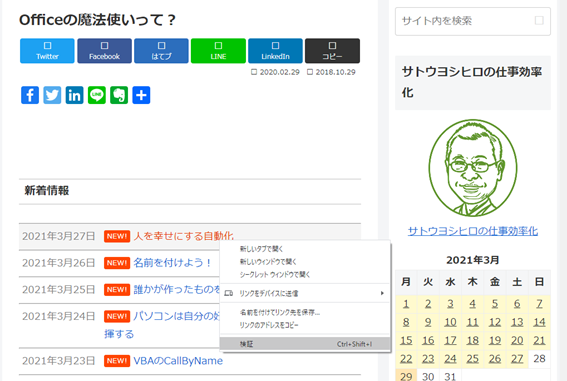This screenshot has width=567, height=381.
Task: Click the blue Facebook square share icon
Action: pos(30,95)
